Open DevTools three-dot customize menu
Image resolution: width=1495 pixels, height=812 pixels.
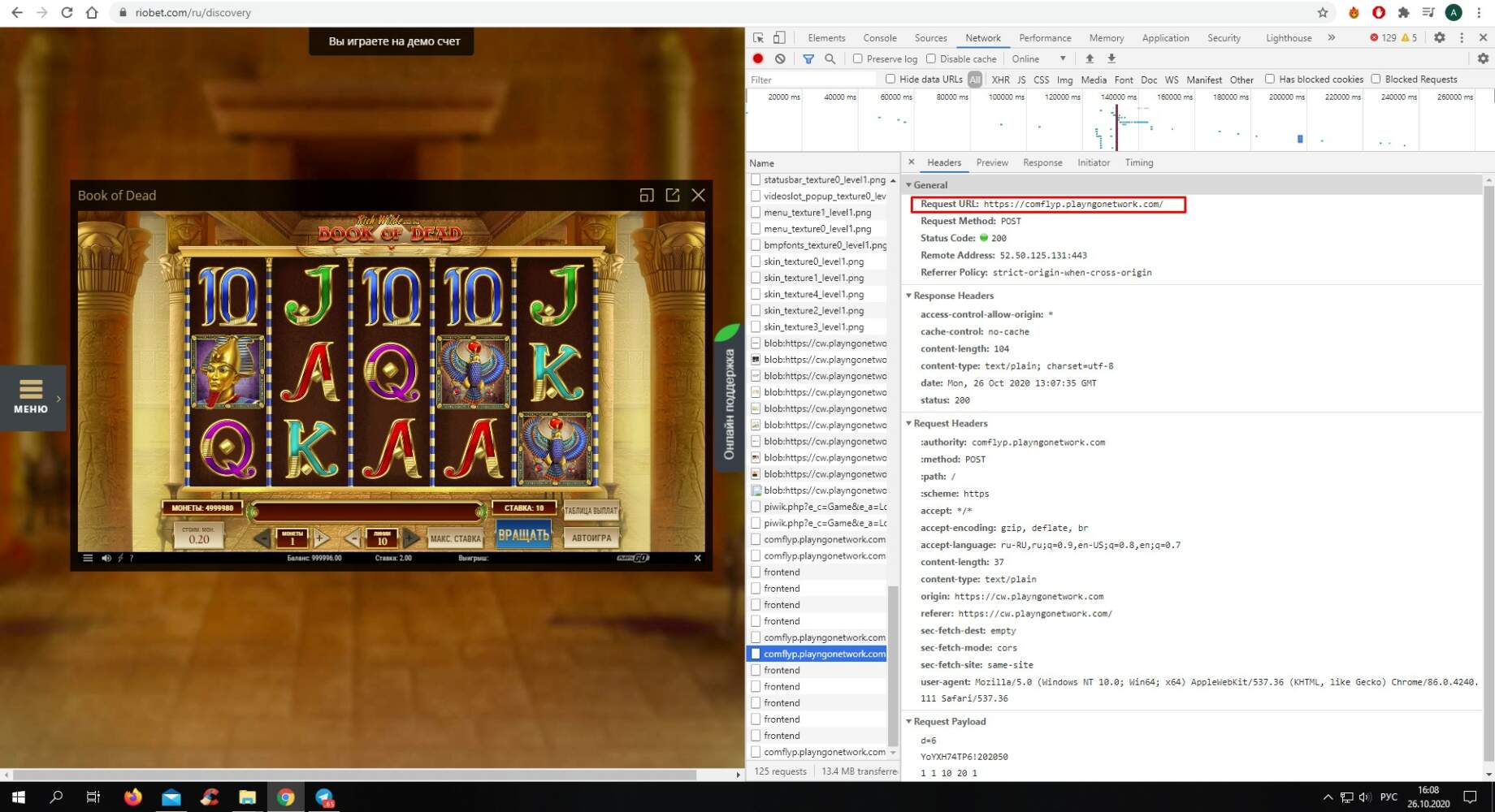(x=1462, y=37)
